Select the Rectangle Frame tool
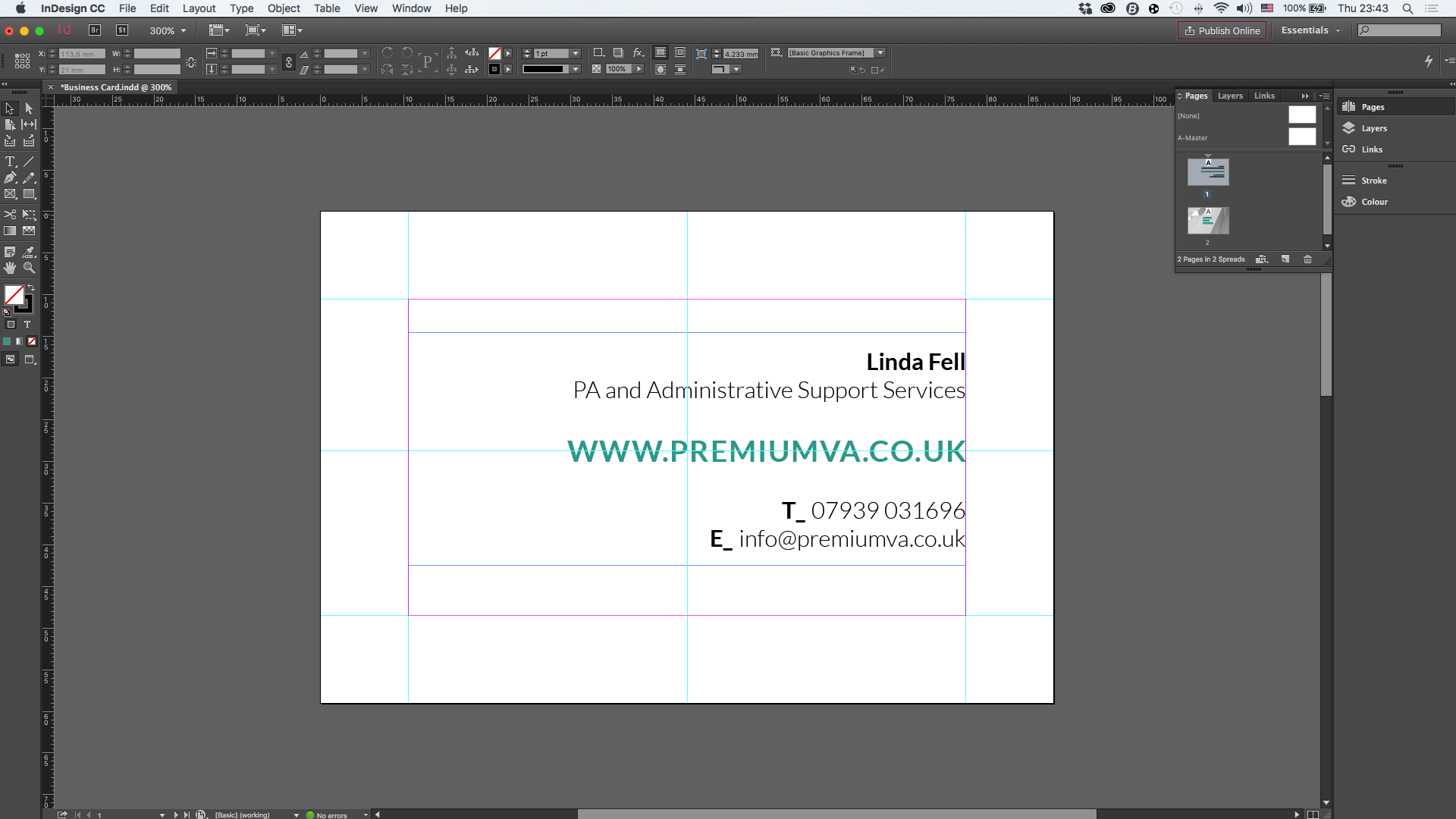The height and width of the screenshot is (819, 1456). (10, 194)
